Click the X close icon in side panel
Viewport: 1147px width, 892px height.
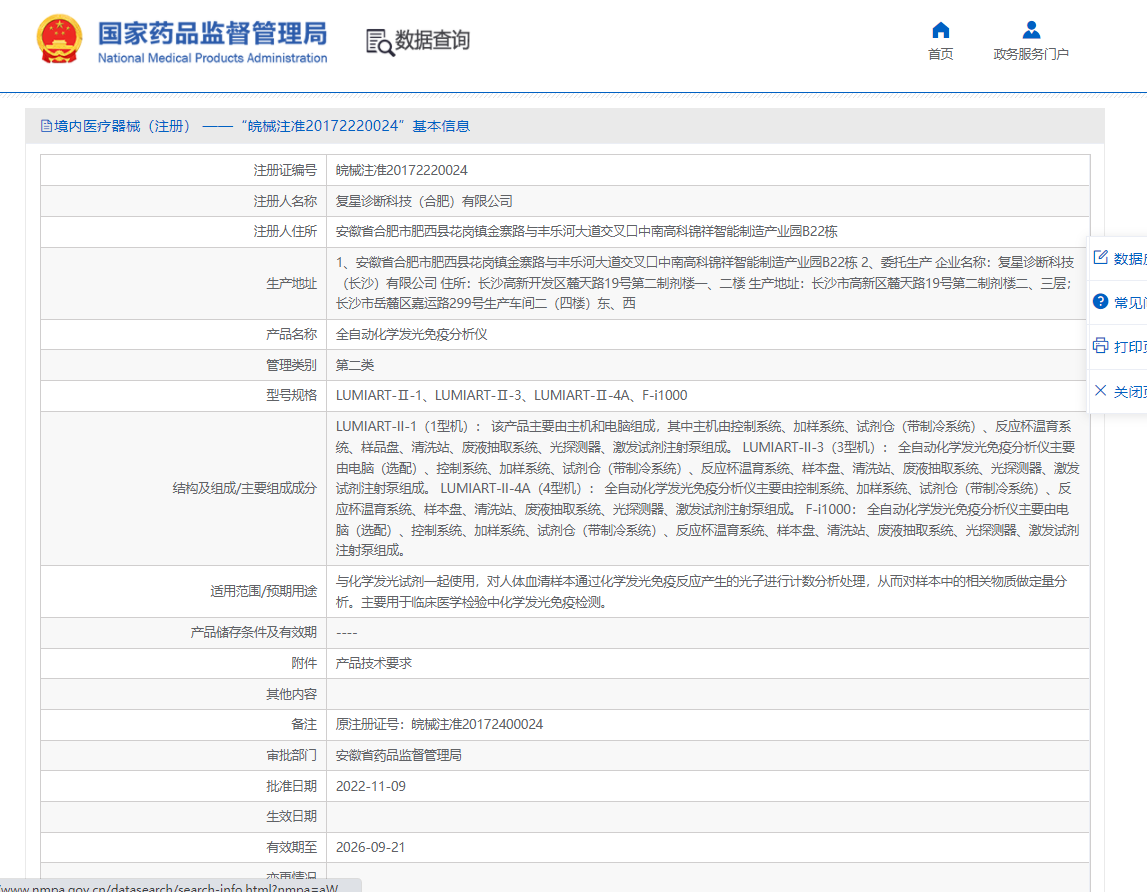[1100, 390]
